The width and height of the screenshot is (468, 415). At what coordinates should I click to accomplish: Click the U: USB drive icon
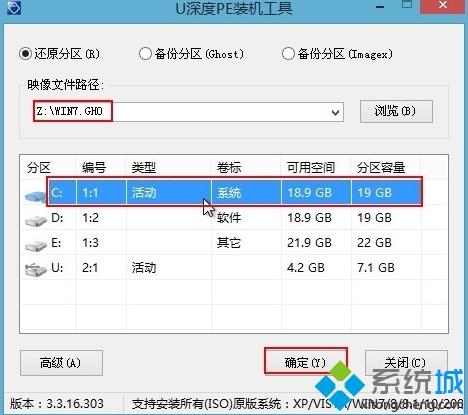(35, 270)
